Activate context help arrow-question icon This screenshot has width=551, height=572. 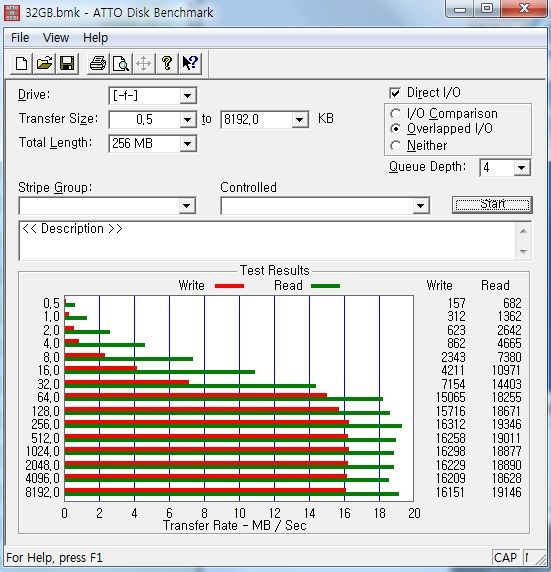coord(190,63)
